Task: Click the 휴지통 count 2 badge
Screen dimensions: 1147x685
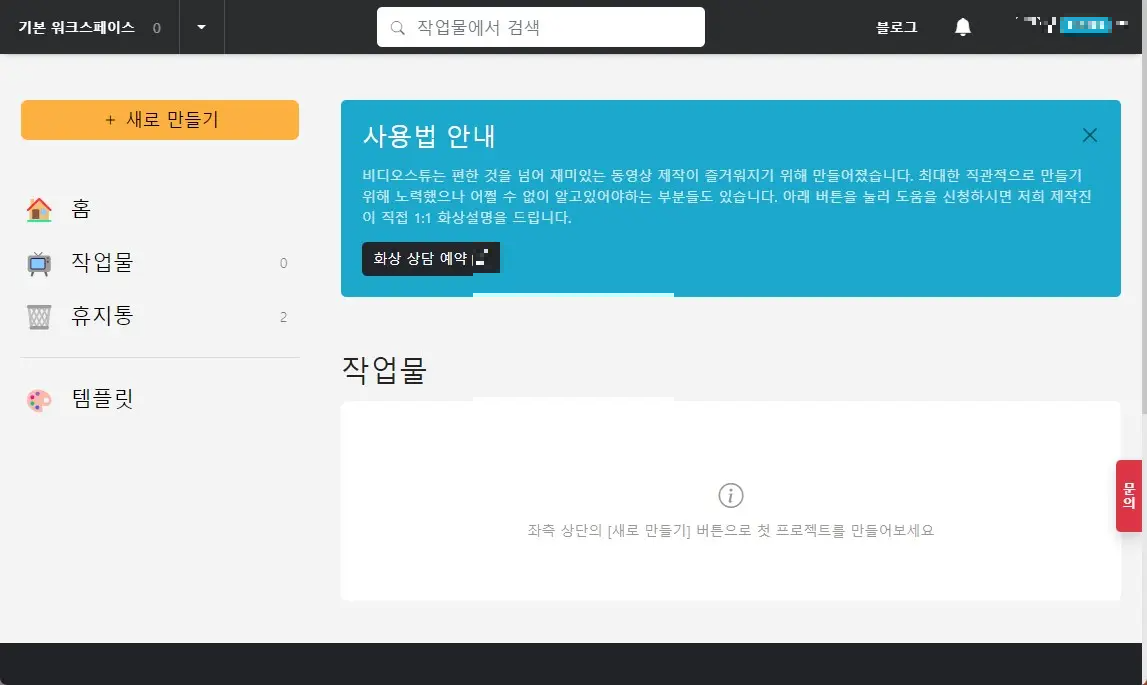Action: (x=283, y=318)
